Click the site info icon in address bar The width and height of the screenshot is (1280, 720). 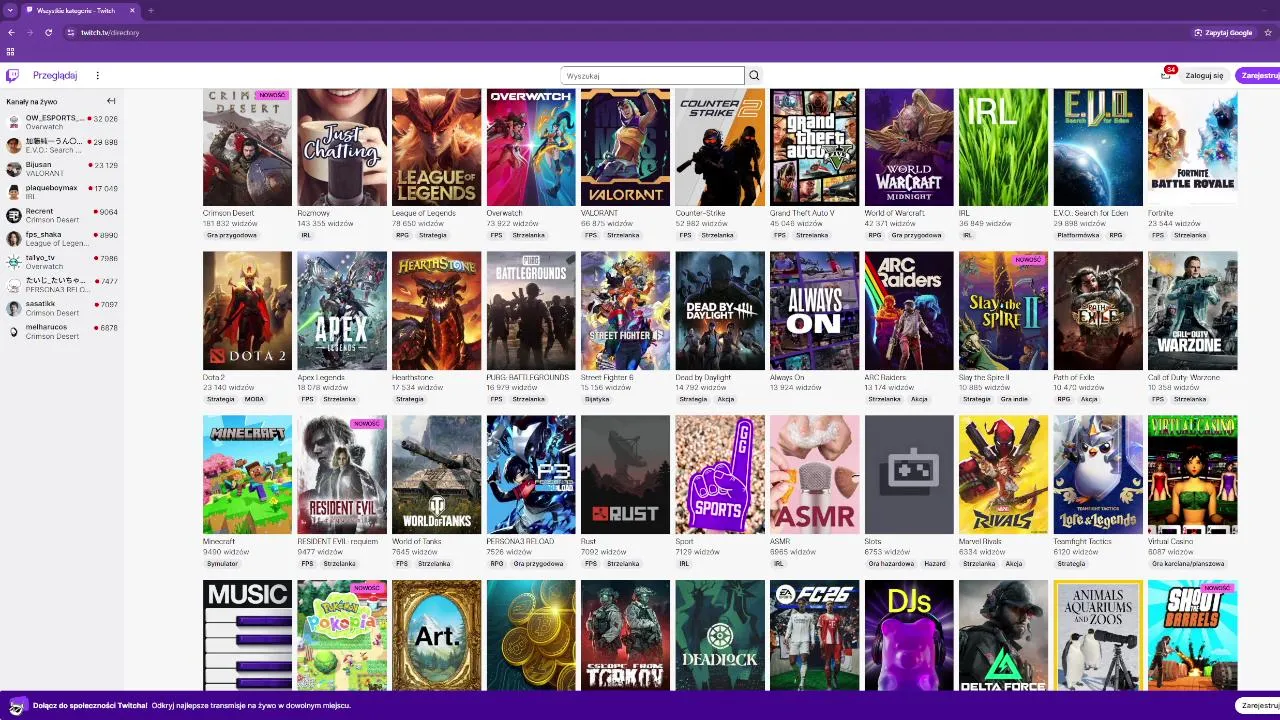(x=70, y=32)
